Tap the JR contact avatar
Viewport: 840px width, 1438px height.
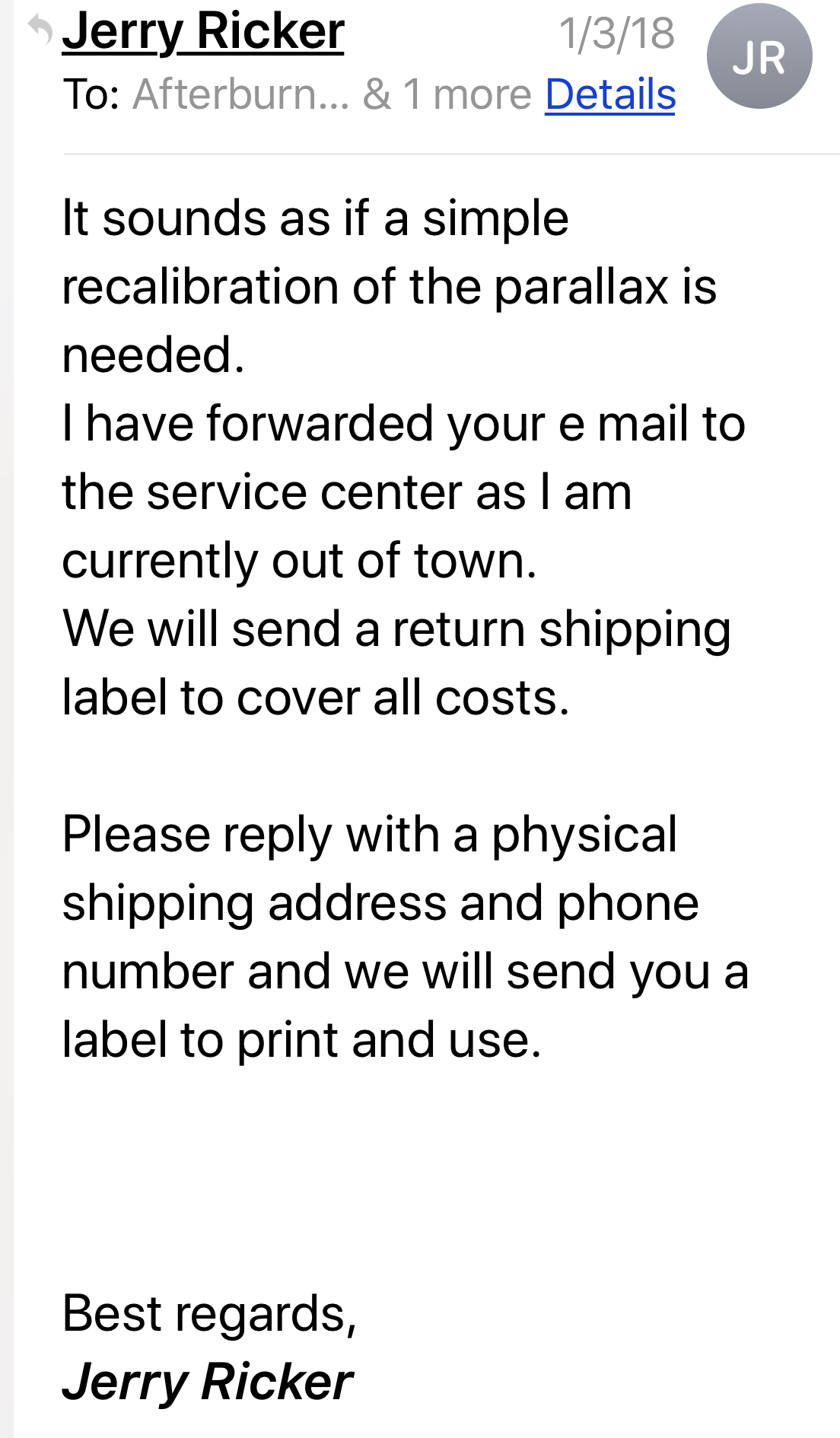759,57
